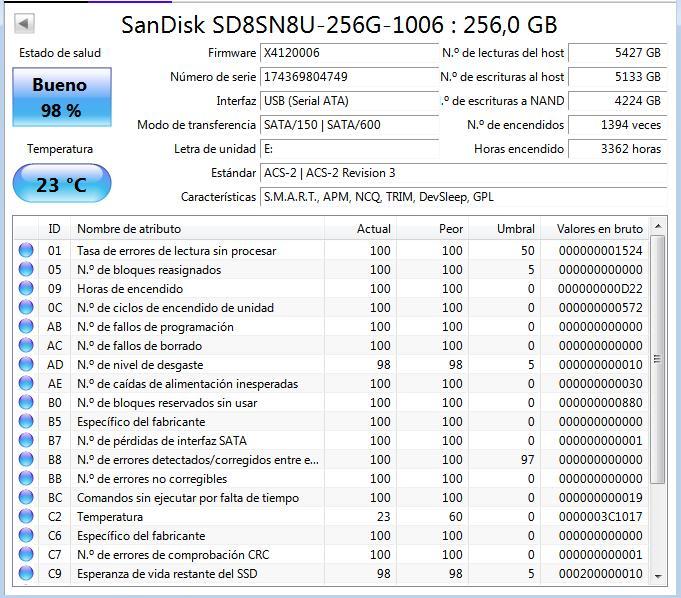Click status orb for attribute C9

tap(26, 574)
